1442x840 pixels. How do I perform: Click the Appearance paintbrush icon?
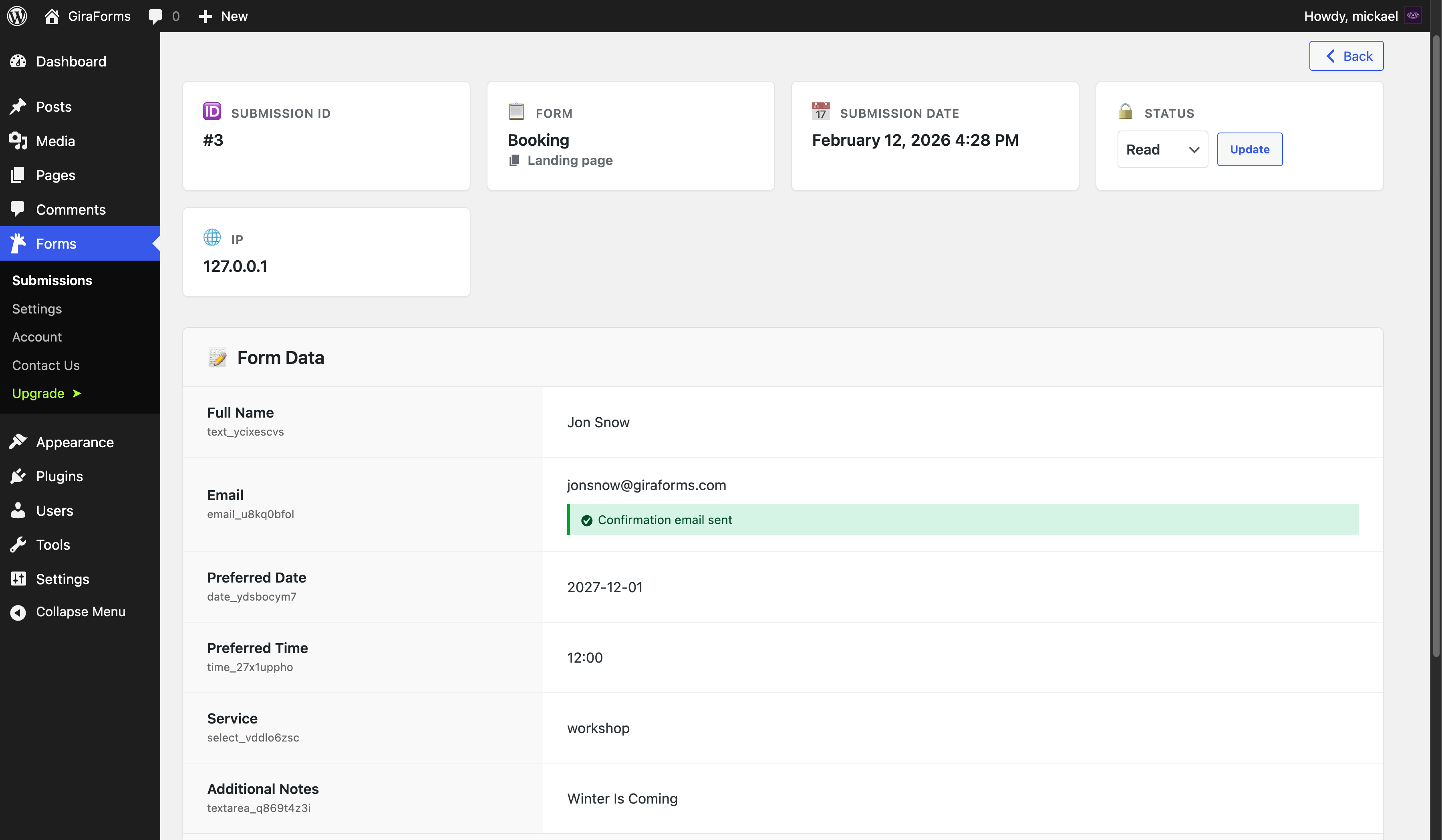(18, 442)
